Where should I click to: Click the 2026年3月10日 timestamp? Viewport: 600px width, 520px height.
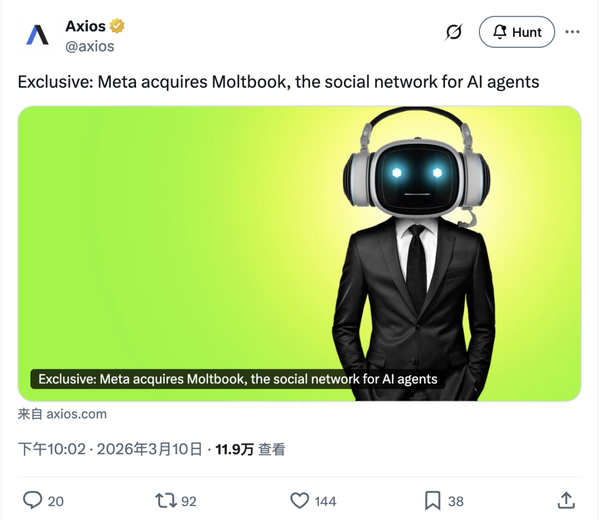tap(149, 449)
